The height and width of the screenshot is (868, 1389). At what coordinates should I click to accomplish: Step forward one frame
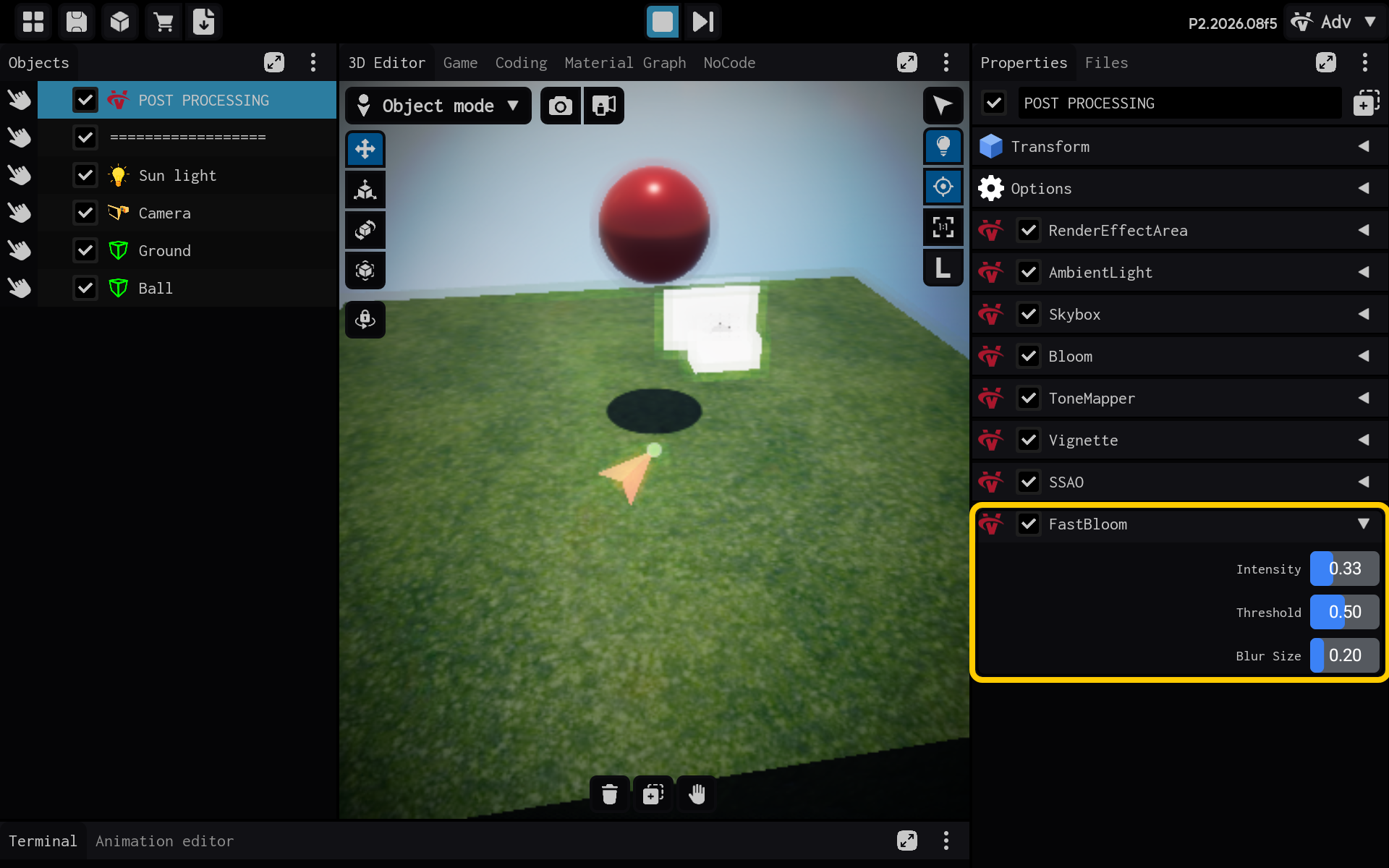(703, 22)
